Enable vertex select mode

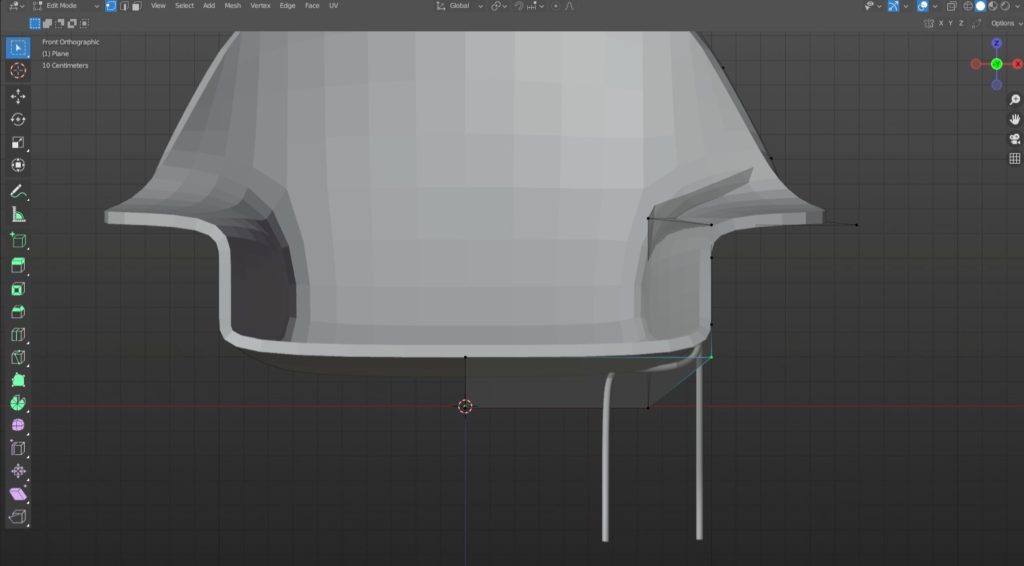pyautogui.click(x=111, y=6)
